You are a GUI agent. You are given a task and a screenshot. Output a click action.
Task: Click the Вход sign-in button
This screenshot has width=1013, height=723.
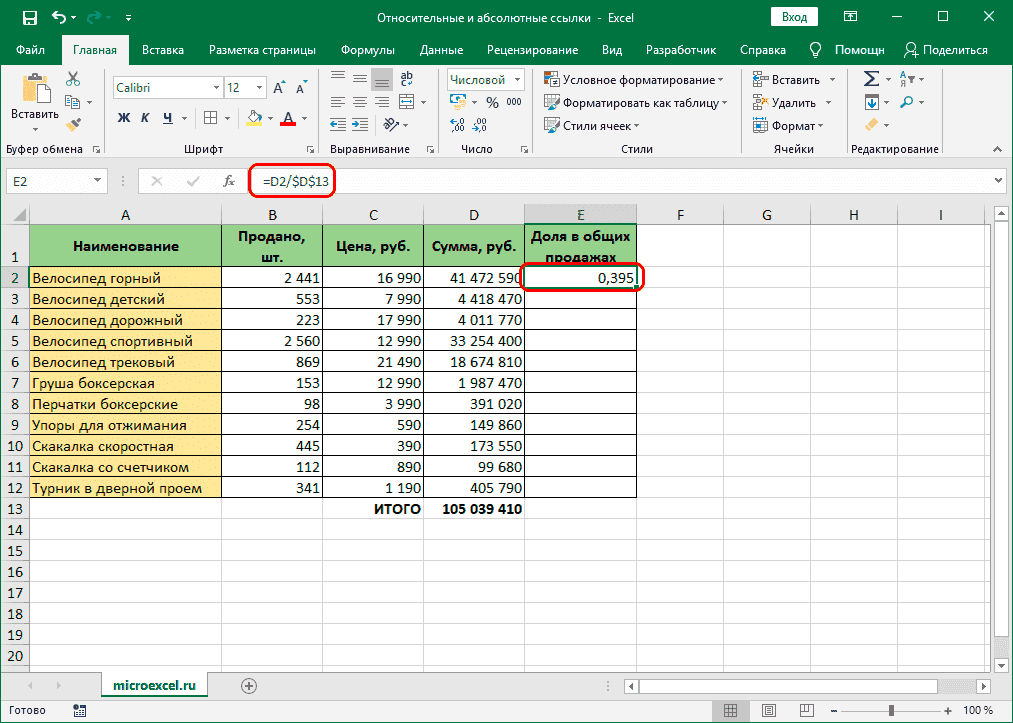[794, 18]
